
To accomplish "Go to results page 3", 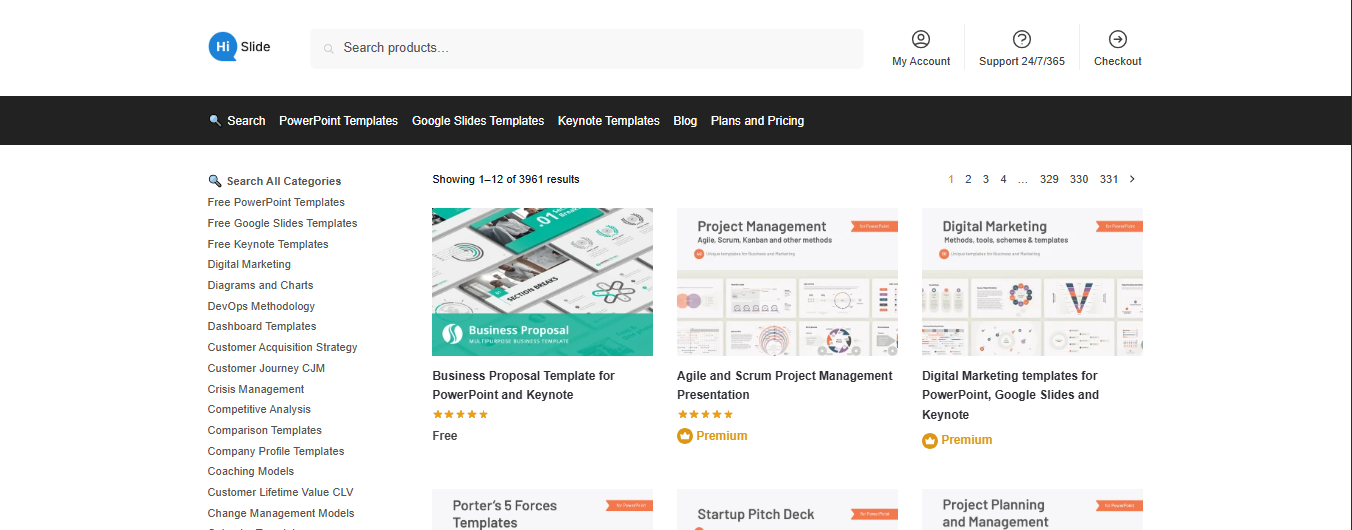I will 986,179.
